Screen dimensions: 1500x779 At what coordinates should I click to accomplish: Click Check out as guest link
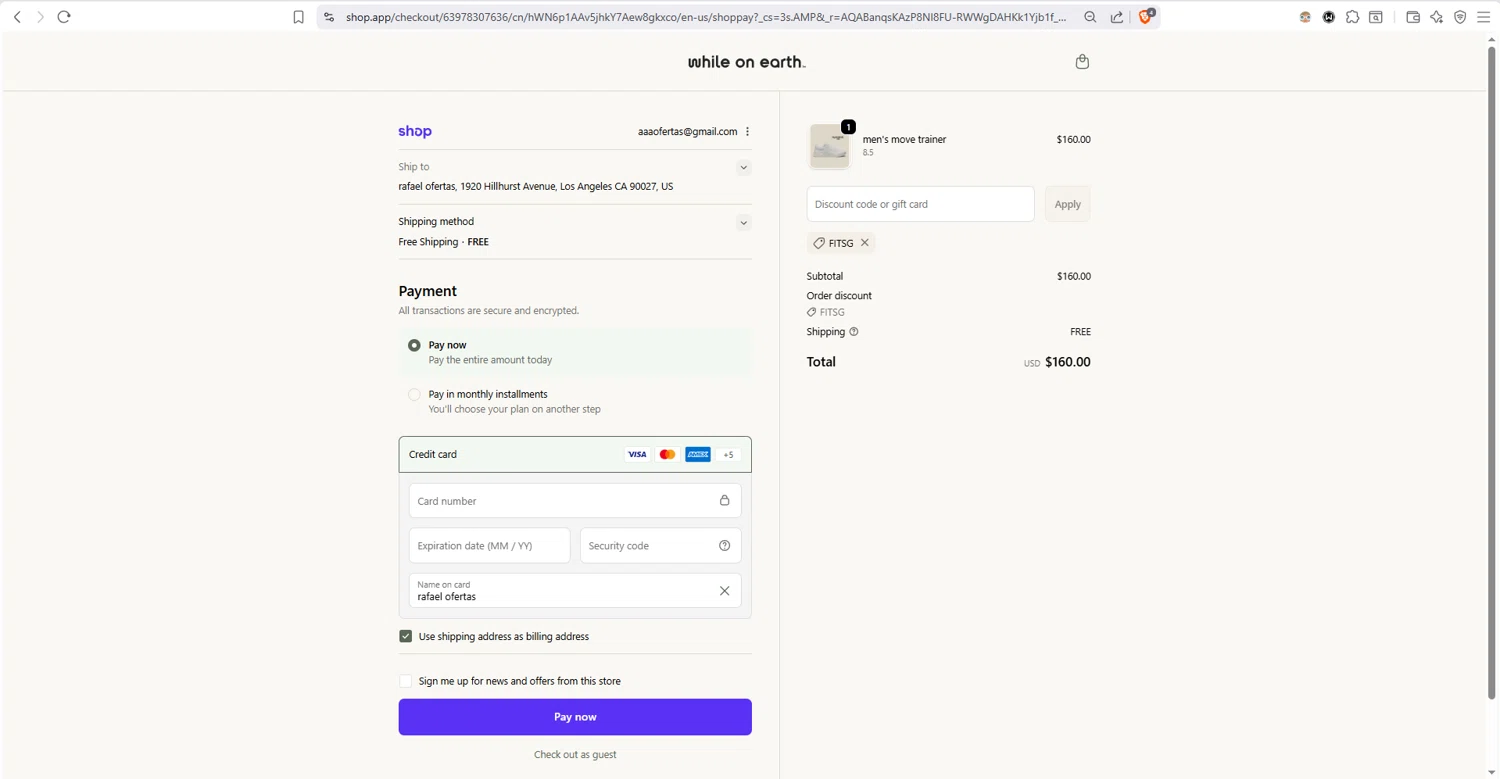575,755
